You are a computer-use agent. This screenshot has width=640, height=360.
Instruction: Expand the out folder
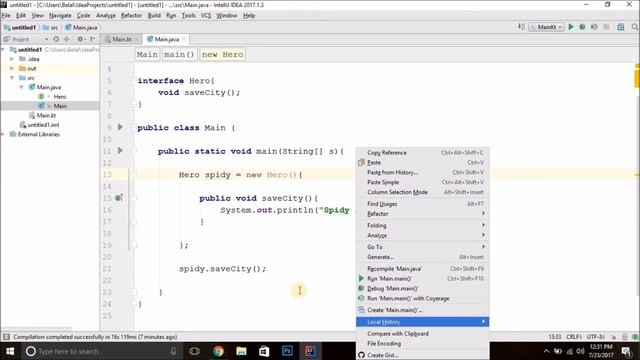pyautogui.click(x=12, y=68)
